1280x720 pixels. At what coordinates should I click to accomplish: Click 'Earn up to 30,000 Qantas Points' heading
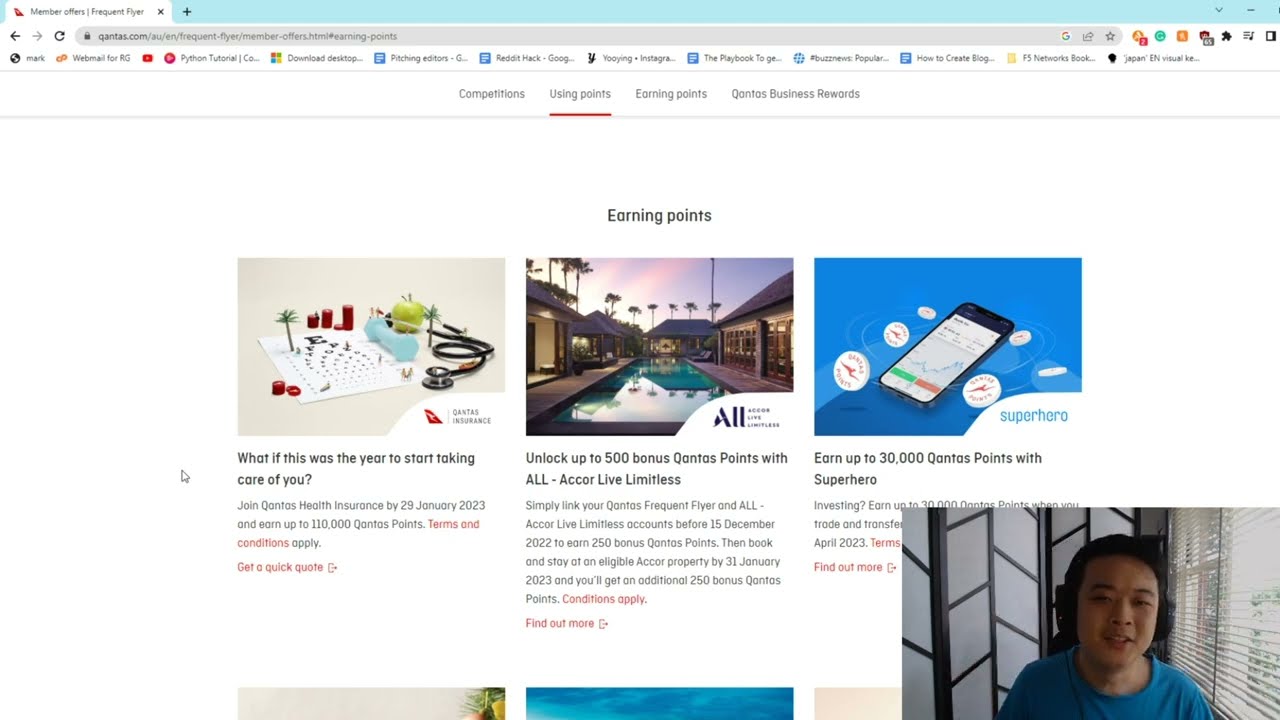point(928,469)
